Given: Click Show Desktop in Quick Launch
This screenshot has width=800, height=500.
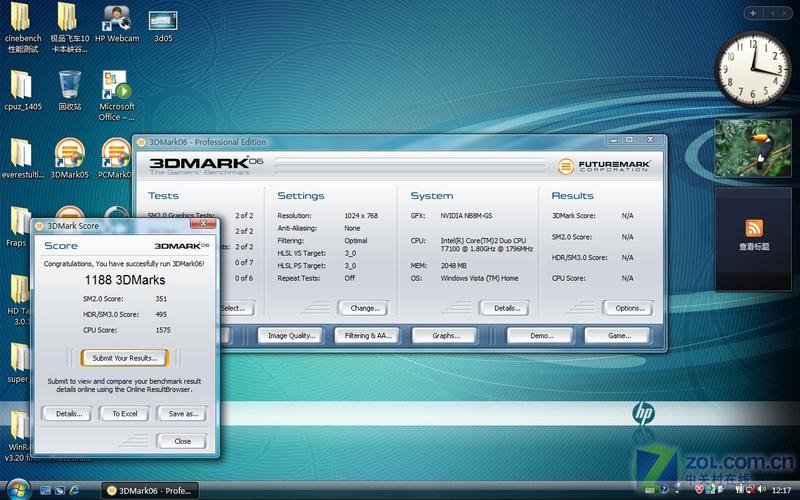Looking at the screenshot, I should pos(45,490).
